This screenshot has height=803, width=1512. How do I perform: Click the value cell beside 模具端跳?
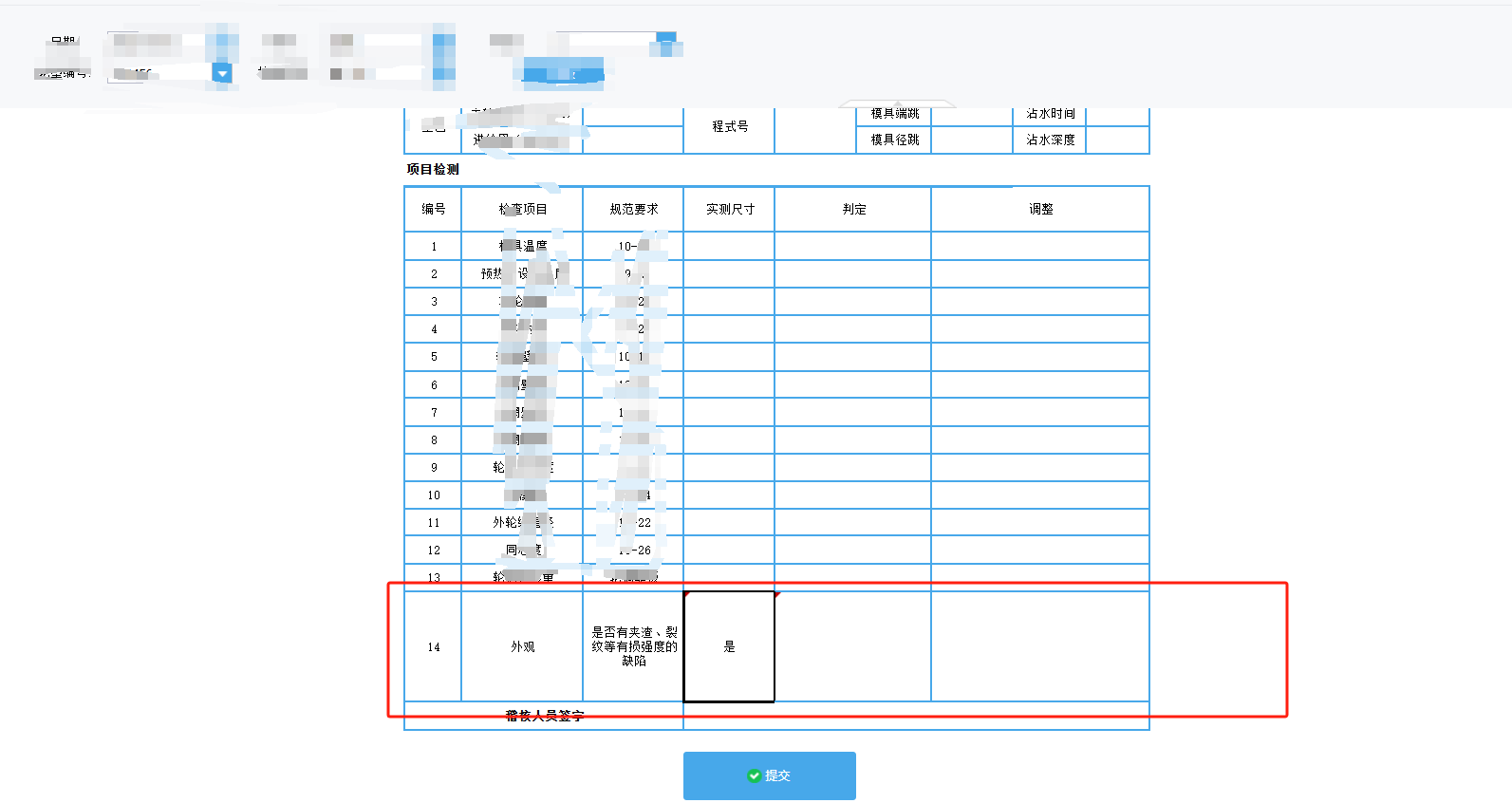point(972,114)
